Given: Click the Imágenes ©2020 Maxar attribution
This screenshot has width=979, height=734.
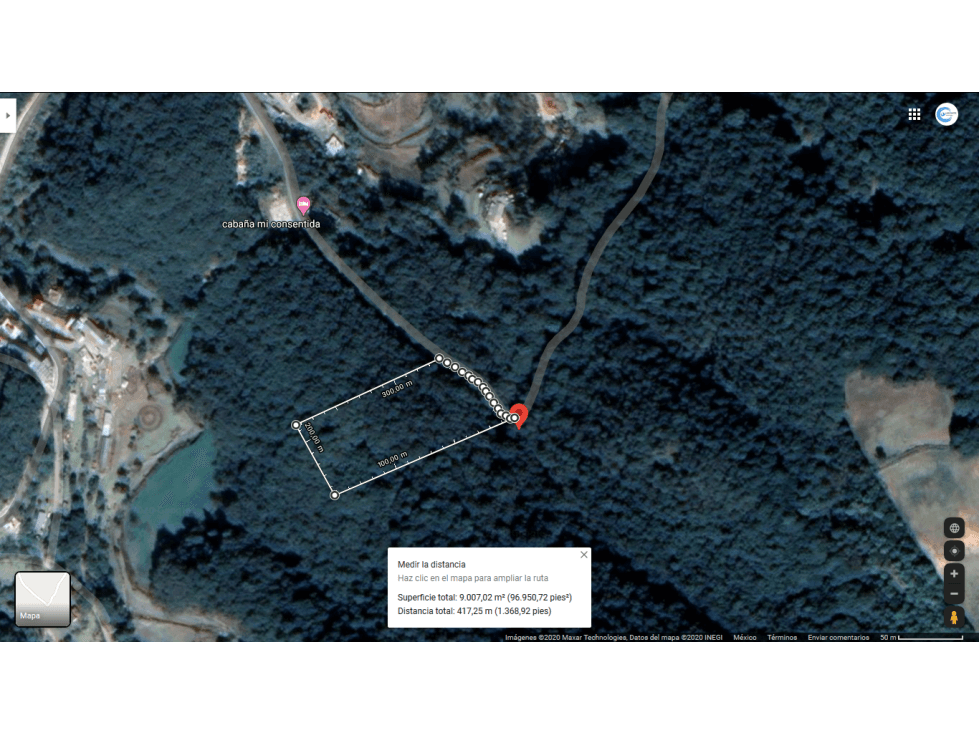Looking at the screenshot, I should [614, 637].
